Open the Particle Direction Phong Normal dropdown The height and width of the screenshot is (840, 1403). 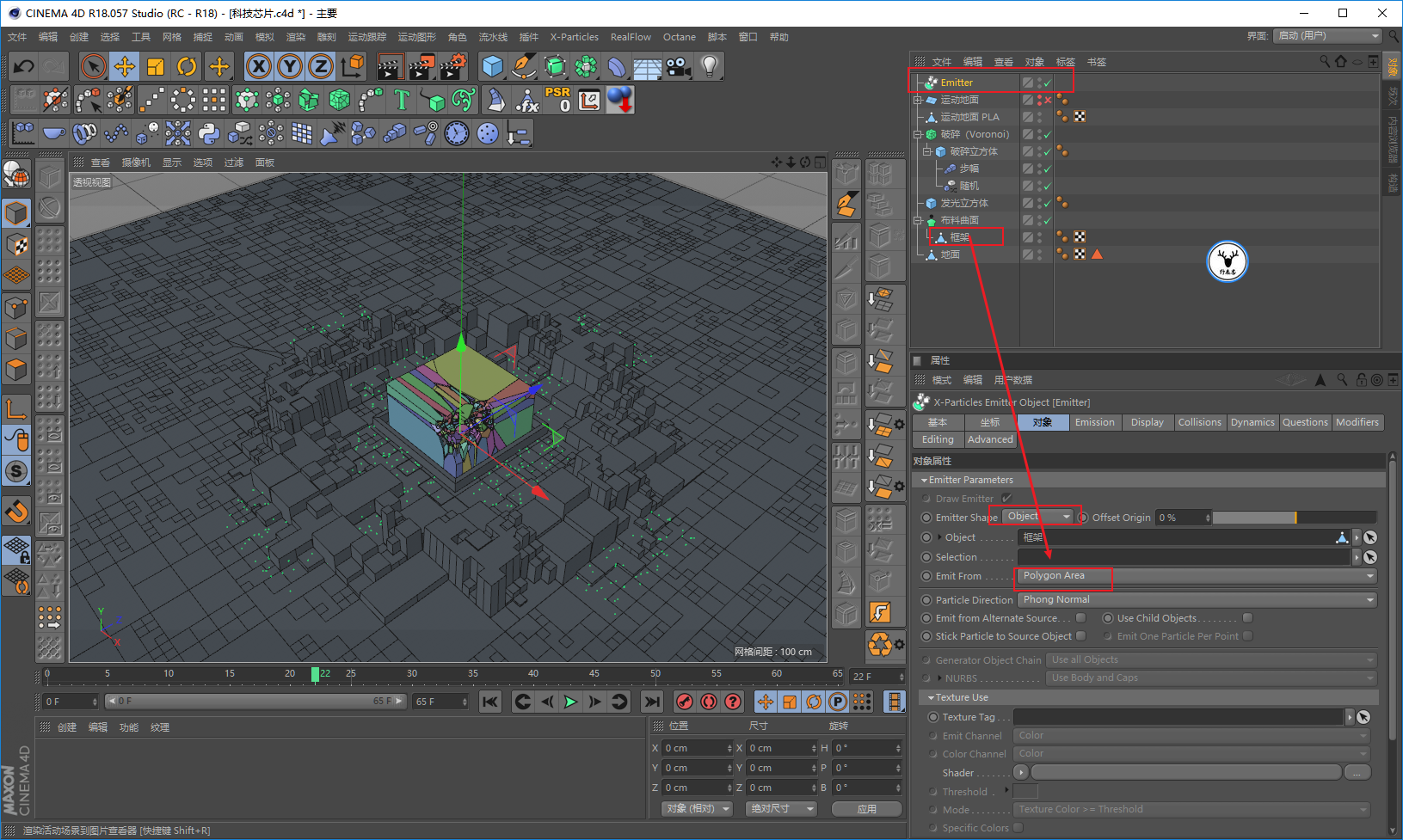[x=1197, y=600]
